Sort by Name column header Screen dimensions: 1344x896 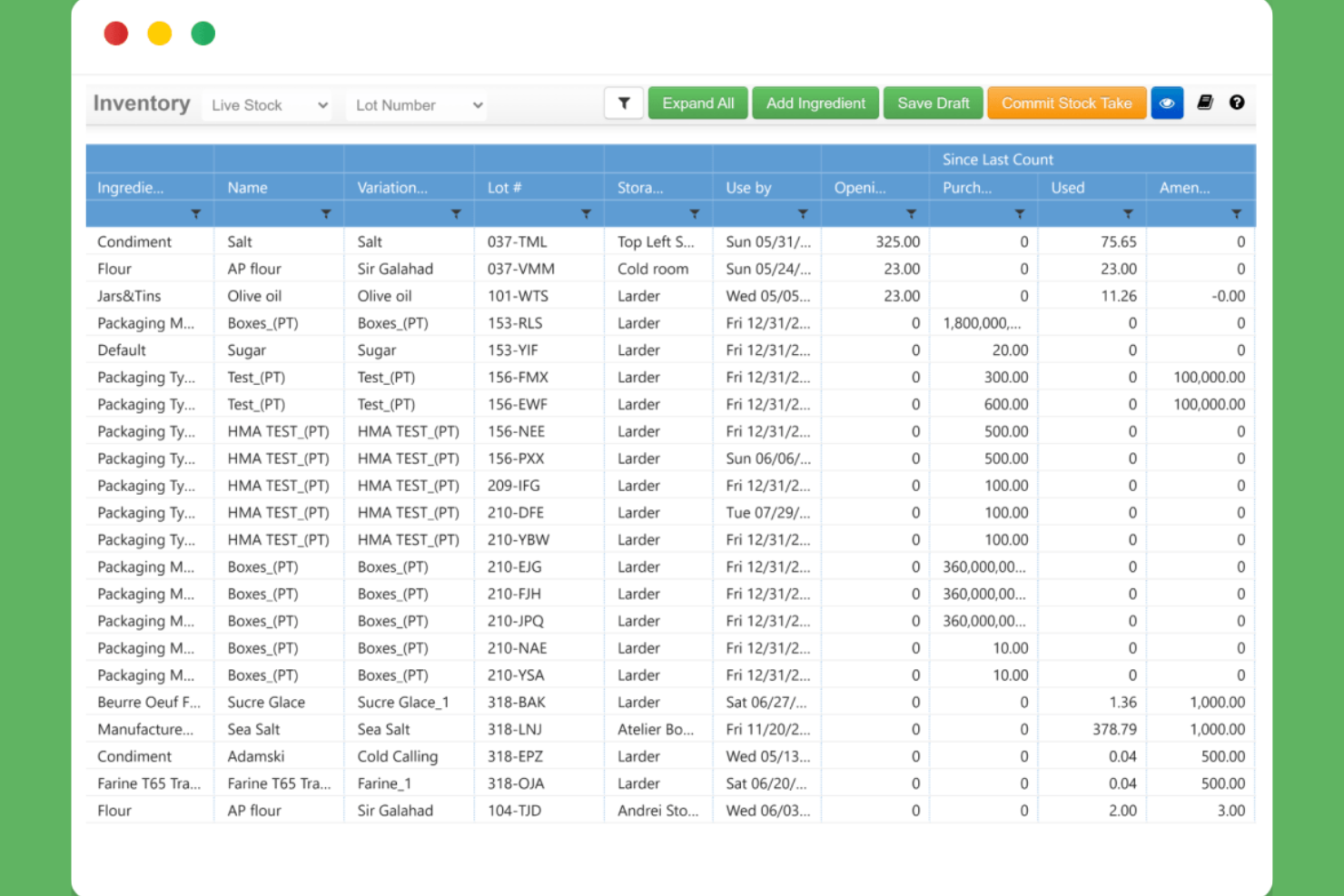point(279,187)
